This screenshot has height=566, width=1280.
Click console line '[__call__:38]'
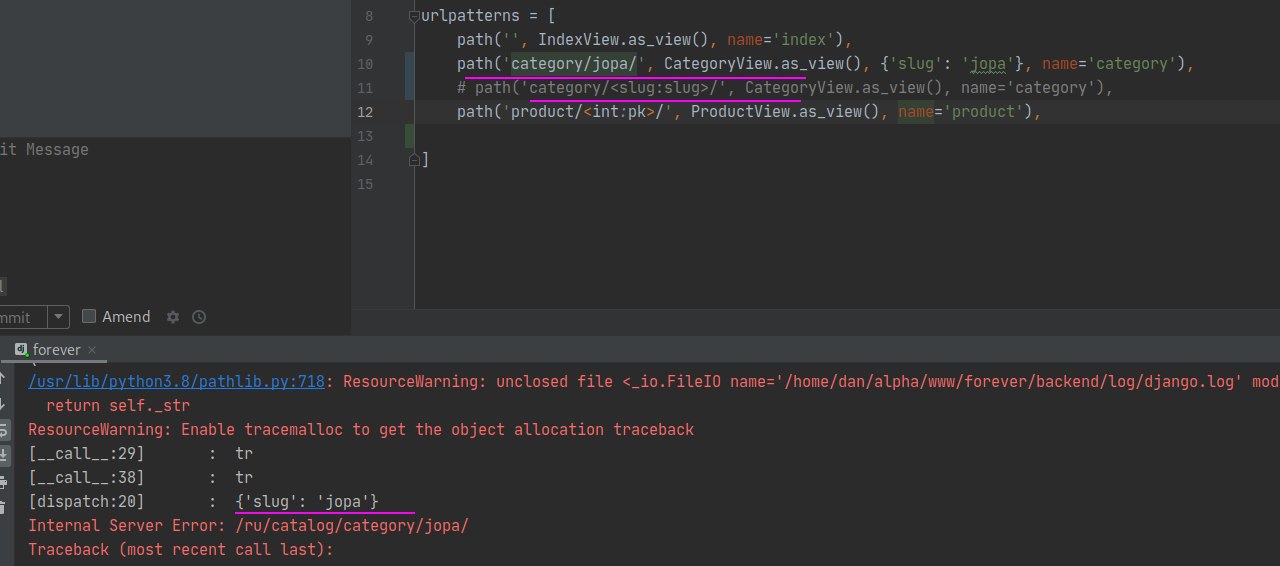[x=86, y=477]
